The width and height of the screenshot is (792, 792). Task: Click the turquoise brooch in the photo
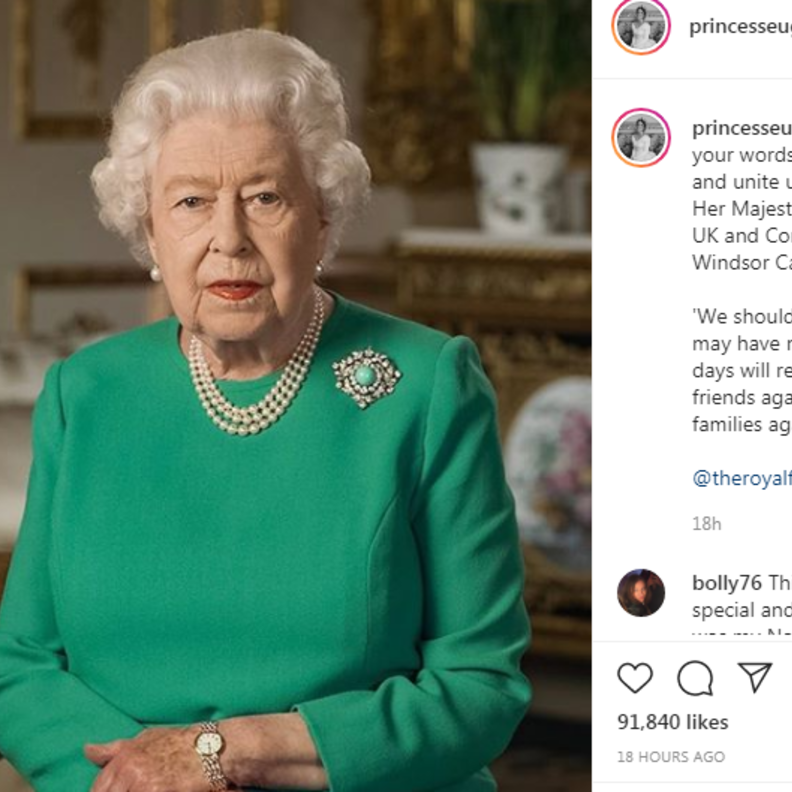coord(366,377)
